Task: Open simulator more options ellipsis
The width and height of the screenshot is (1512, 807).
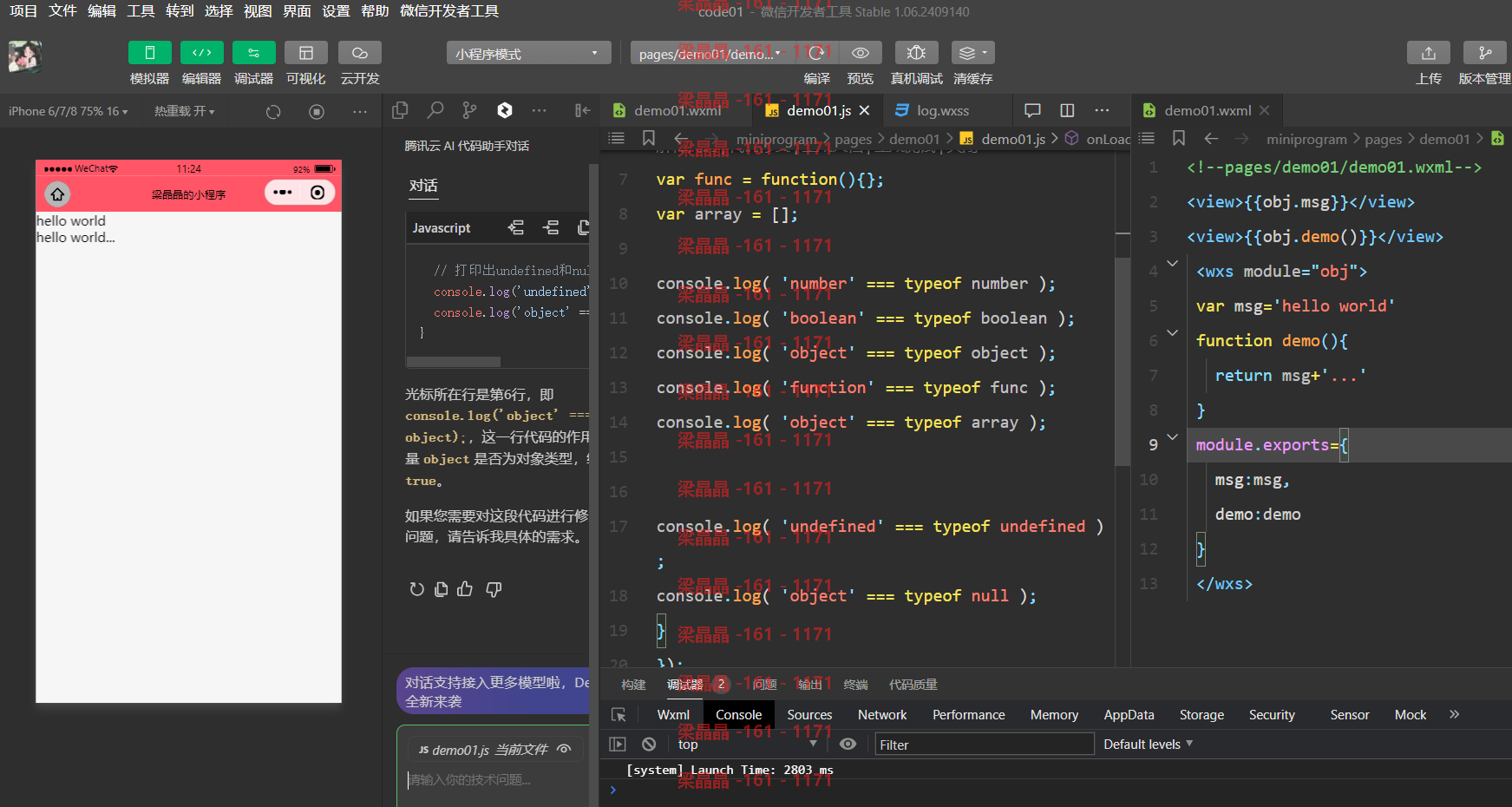Action: (360, 111)
